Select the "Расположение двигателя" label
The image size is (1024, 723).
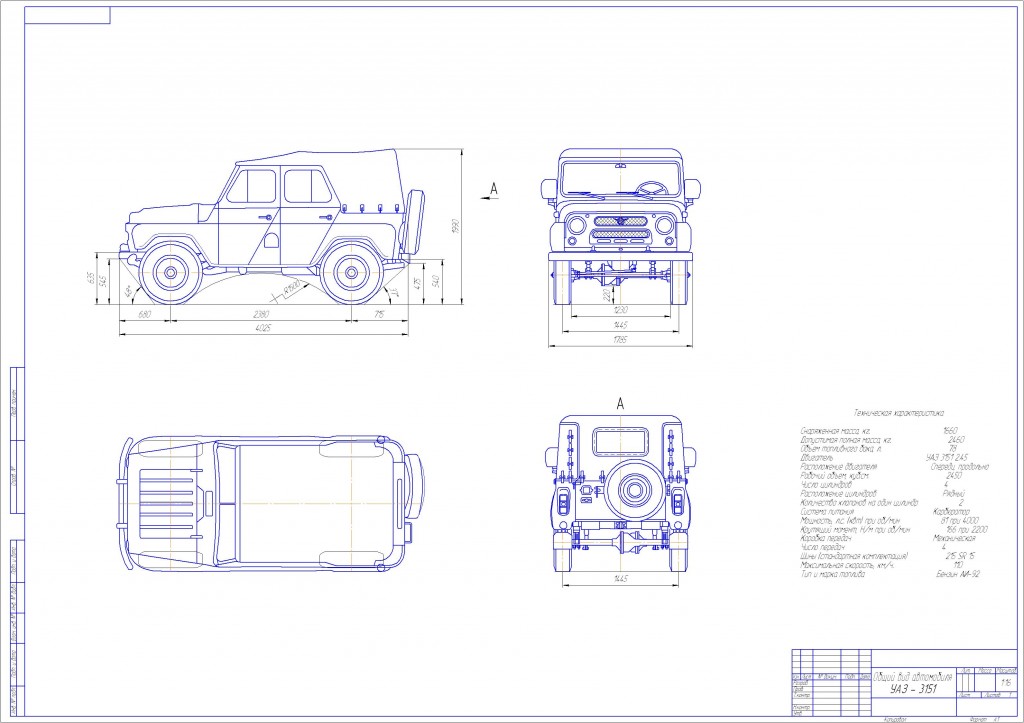[839, 467]
